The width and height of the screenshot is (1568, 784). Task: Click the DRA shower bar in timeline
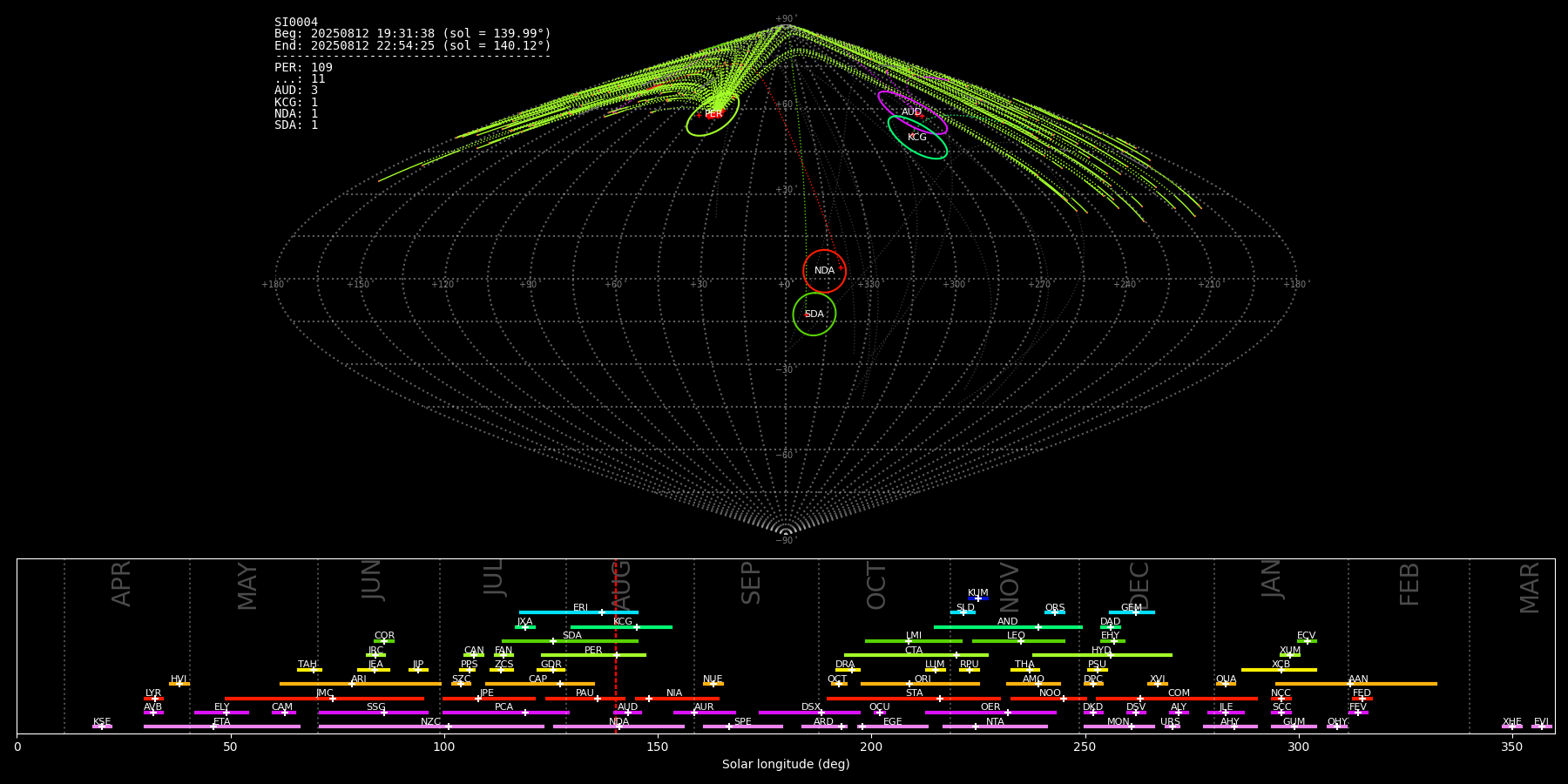coord(848,669)
